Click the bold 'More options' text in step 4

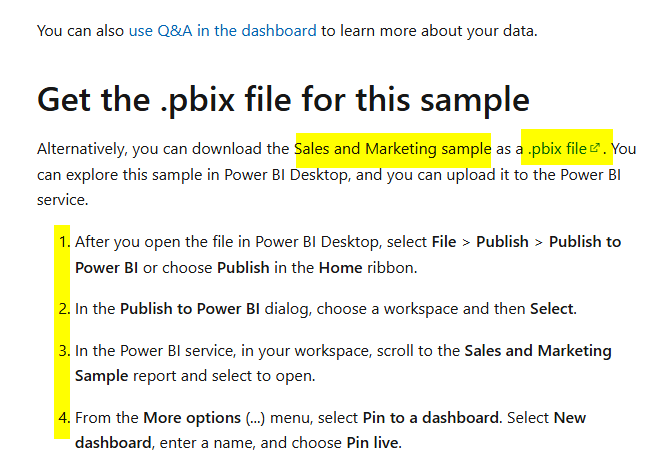[x=192, y=417]
